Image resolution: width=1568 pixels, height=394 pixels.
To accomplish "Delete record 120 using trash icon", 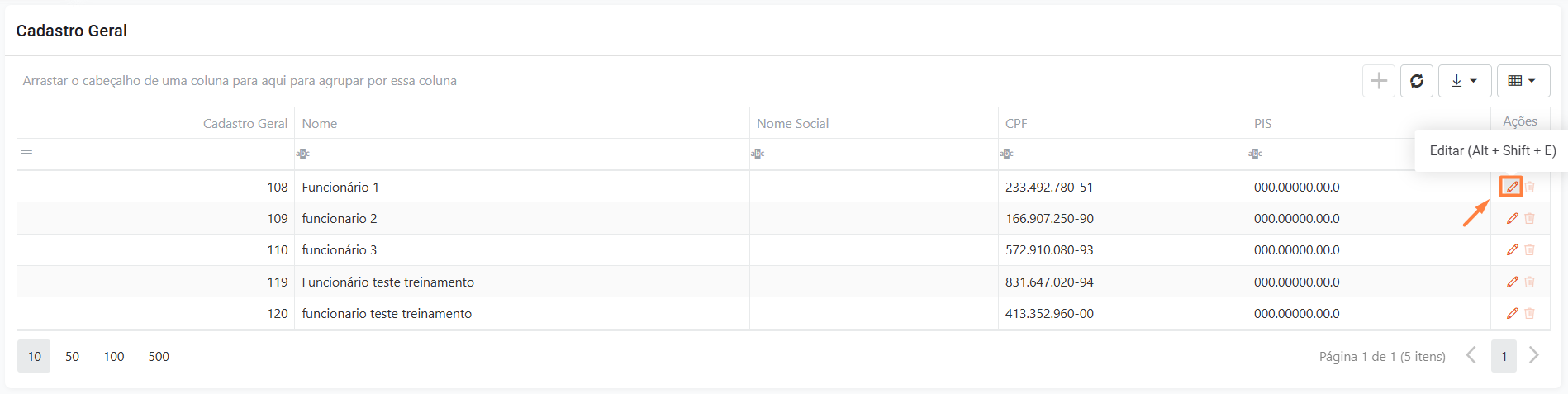I will click(1530, 314).
